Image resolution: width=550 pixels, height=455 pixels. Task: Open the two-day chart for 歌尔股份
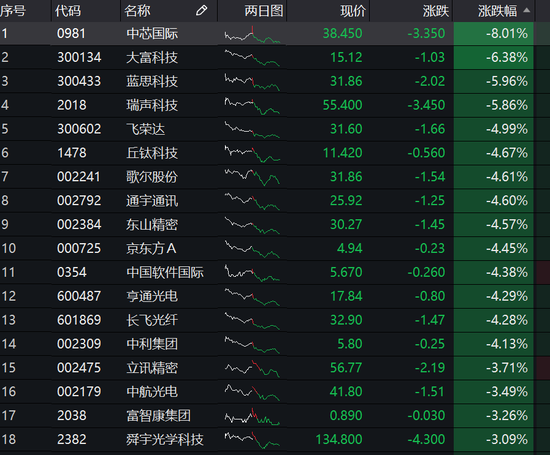pos(252,177)
